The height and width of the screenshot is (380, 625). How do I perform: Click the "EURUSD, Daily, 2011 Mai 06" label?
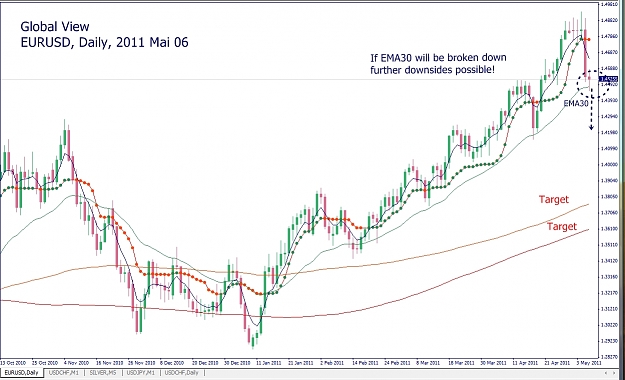tap(104, 42)
